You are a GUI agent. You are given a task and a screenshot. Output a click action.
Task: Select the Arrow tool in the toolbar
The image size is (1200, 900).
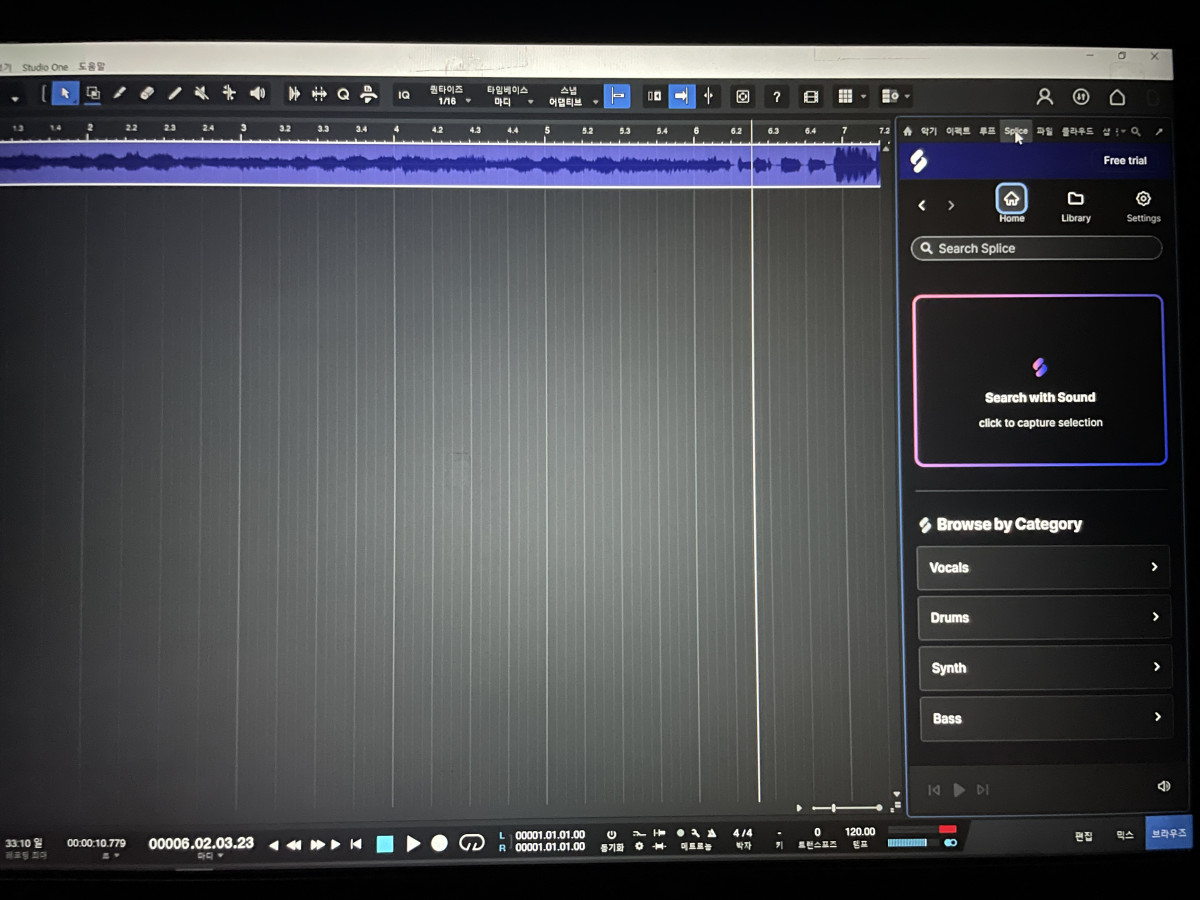(65, 94)
